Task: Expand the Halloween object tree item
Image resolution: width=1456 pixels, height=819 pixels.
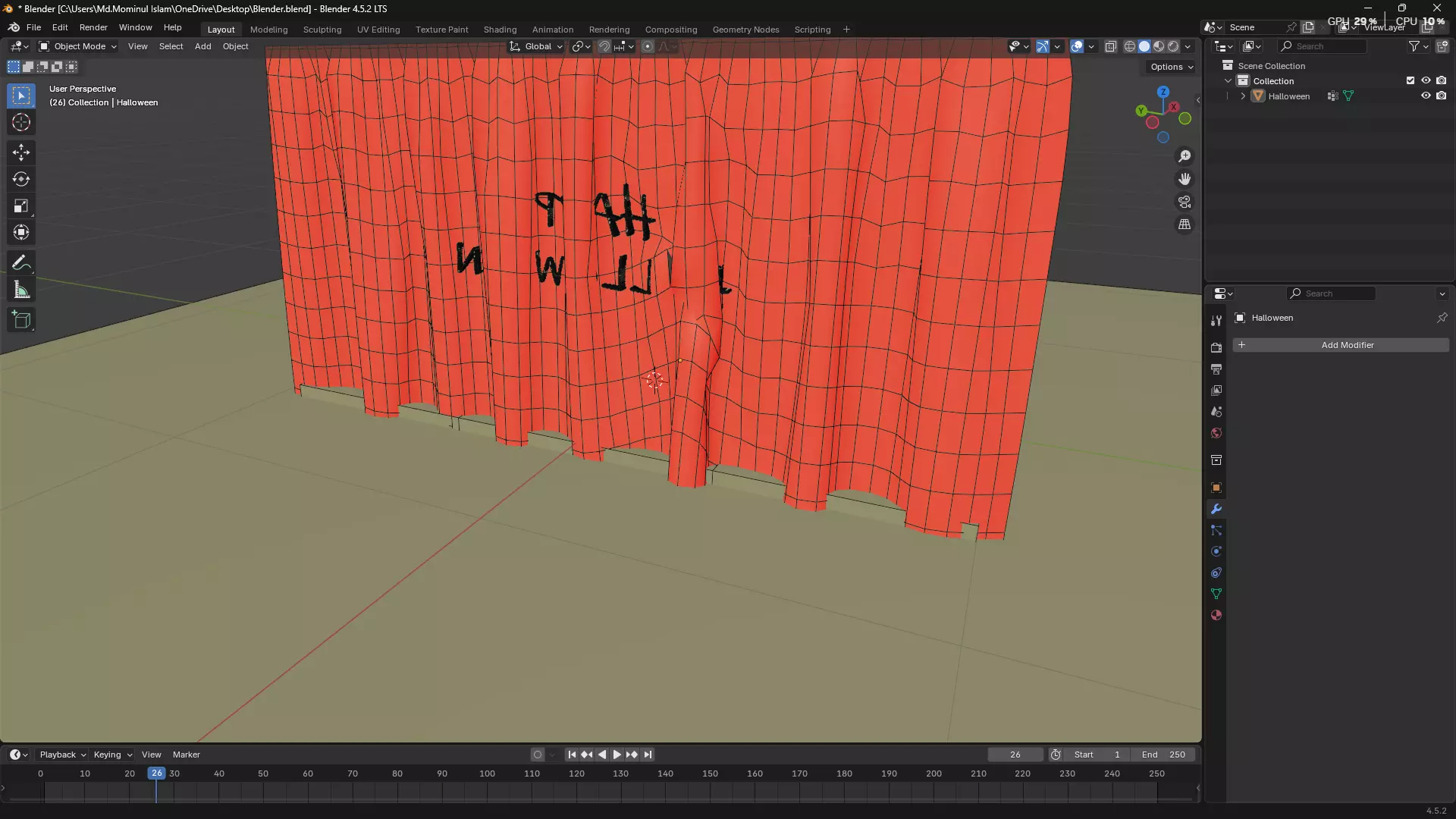Action: point(1243,96)
